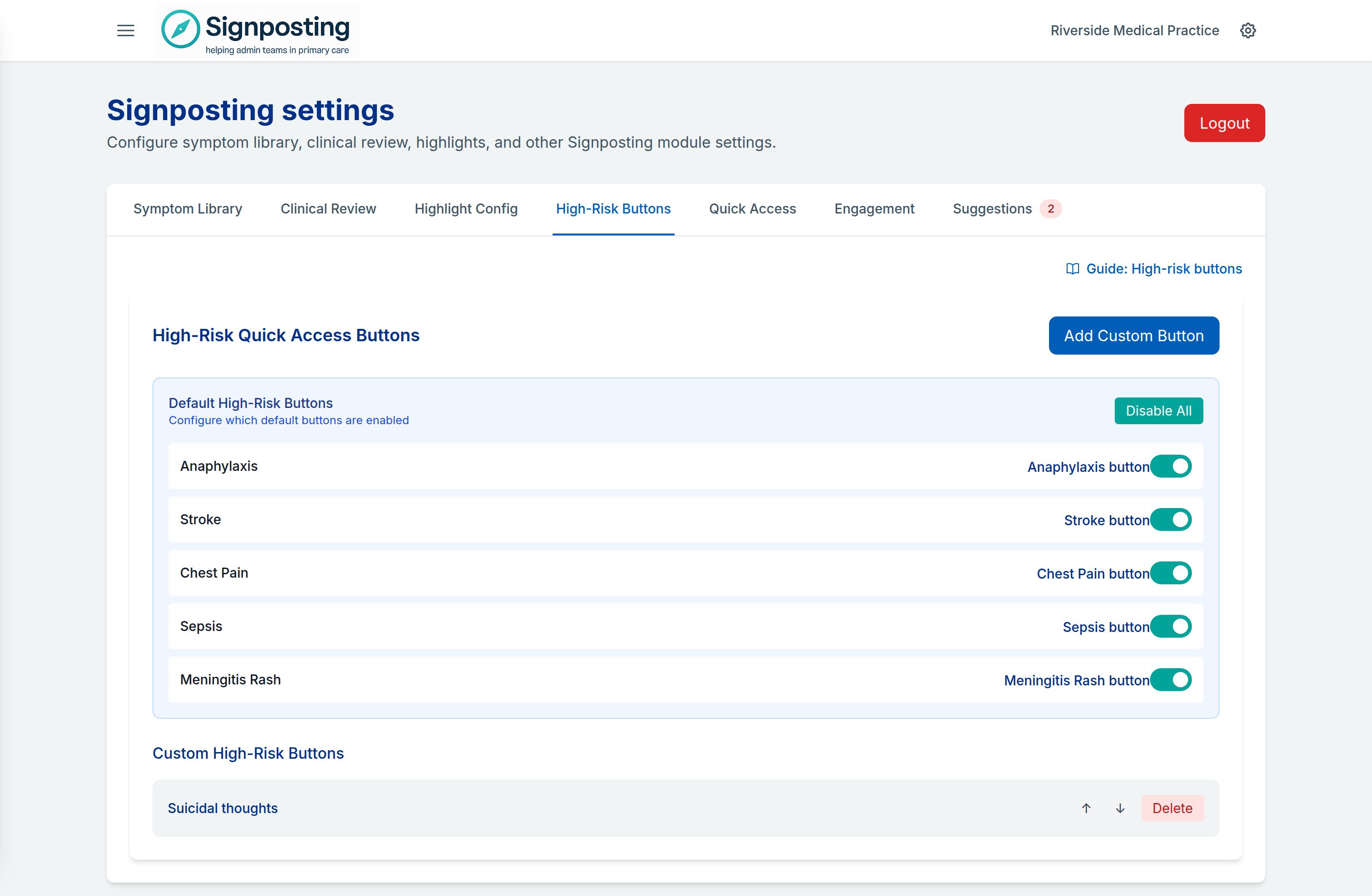Click the red Logout button

coord(1224,123)
